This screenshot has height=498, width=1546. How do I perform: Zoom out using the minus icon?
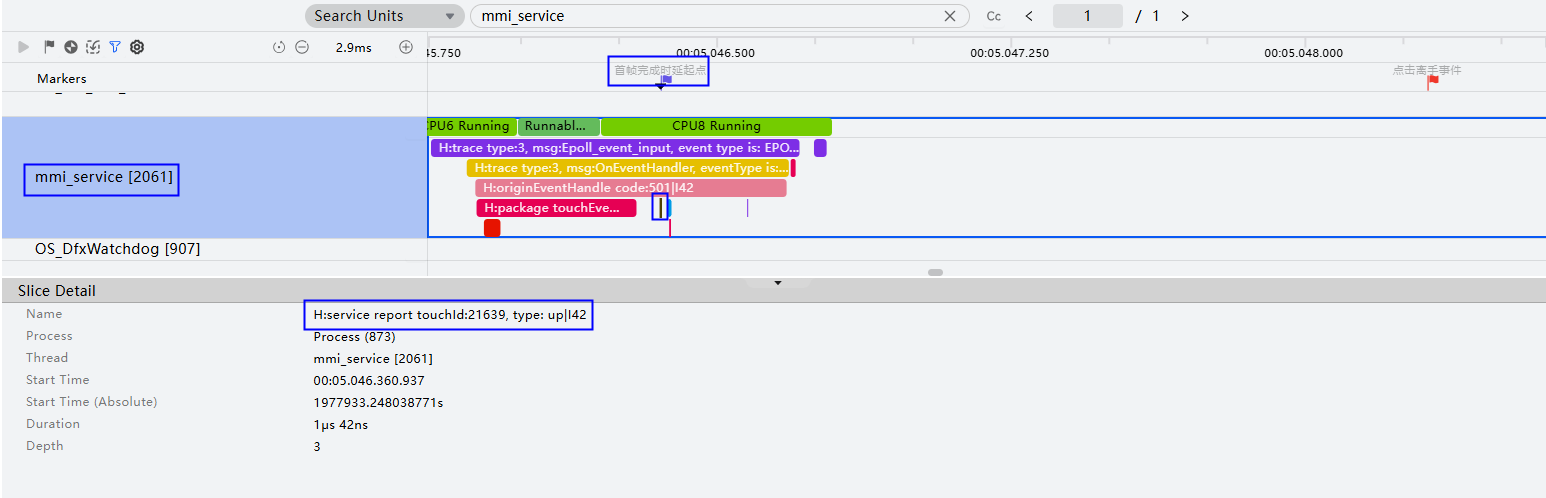[x=302, y=47]
